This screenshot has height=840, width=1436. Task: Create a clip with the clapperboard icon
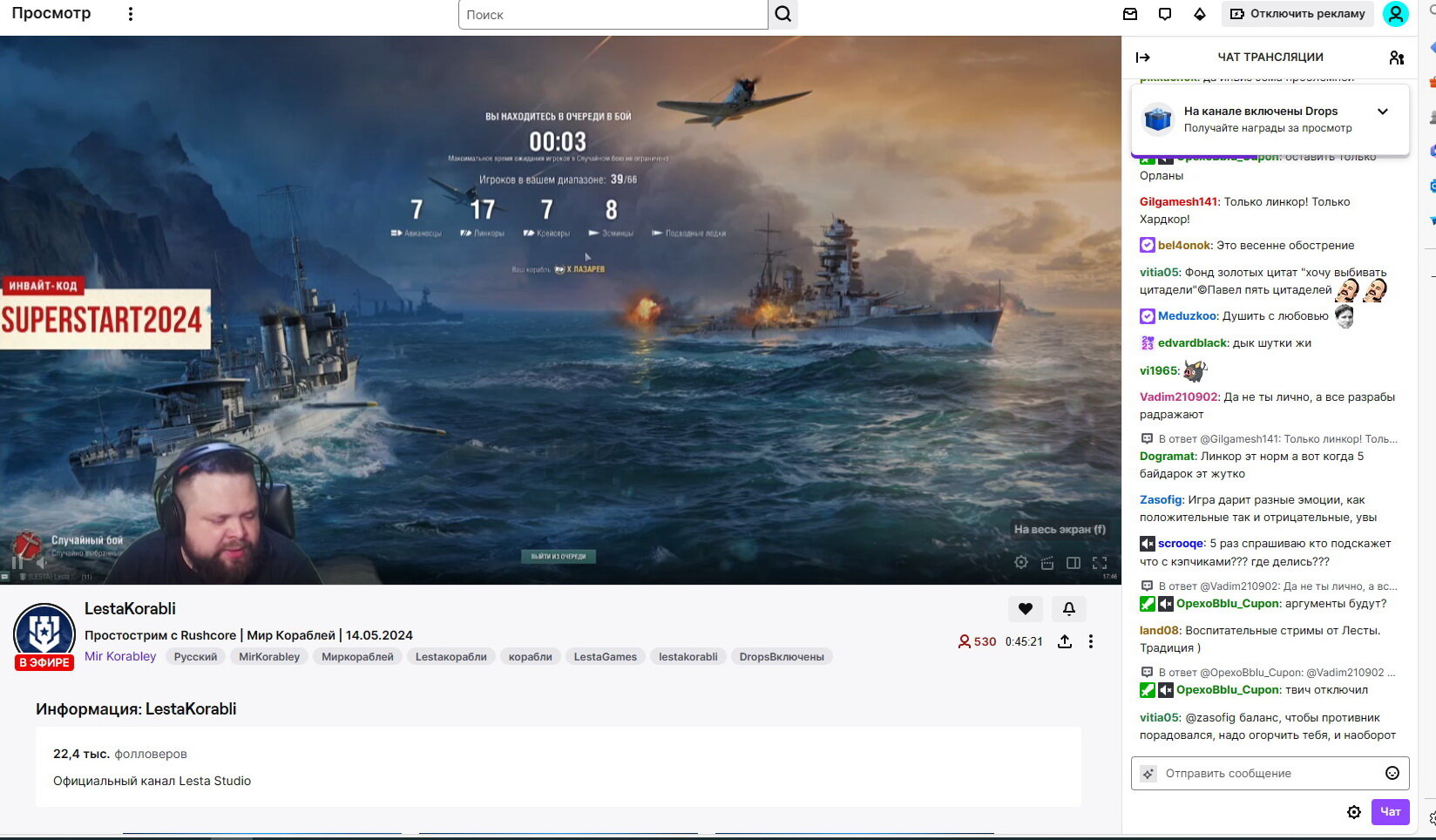pos(1047,563)
